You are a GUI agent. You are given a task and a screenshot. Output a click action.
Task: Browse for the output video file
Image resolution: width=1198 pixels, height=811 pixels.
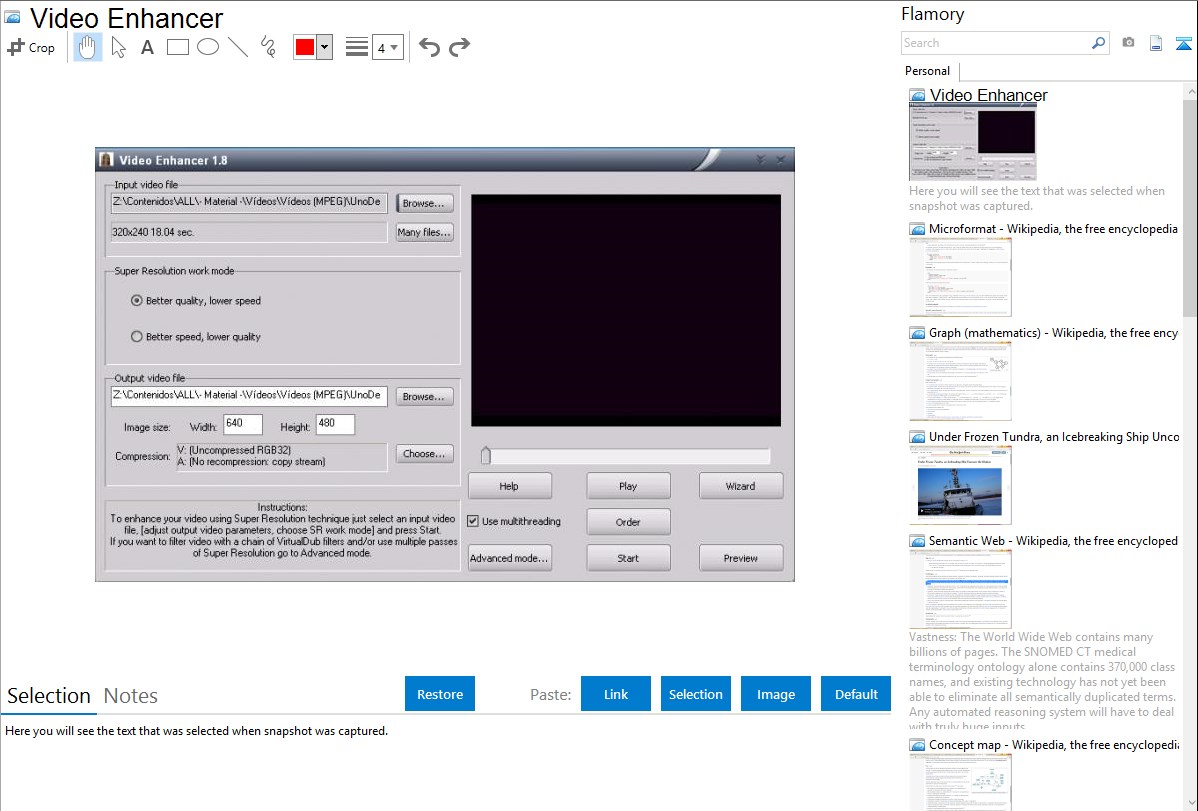pos(424,397)
